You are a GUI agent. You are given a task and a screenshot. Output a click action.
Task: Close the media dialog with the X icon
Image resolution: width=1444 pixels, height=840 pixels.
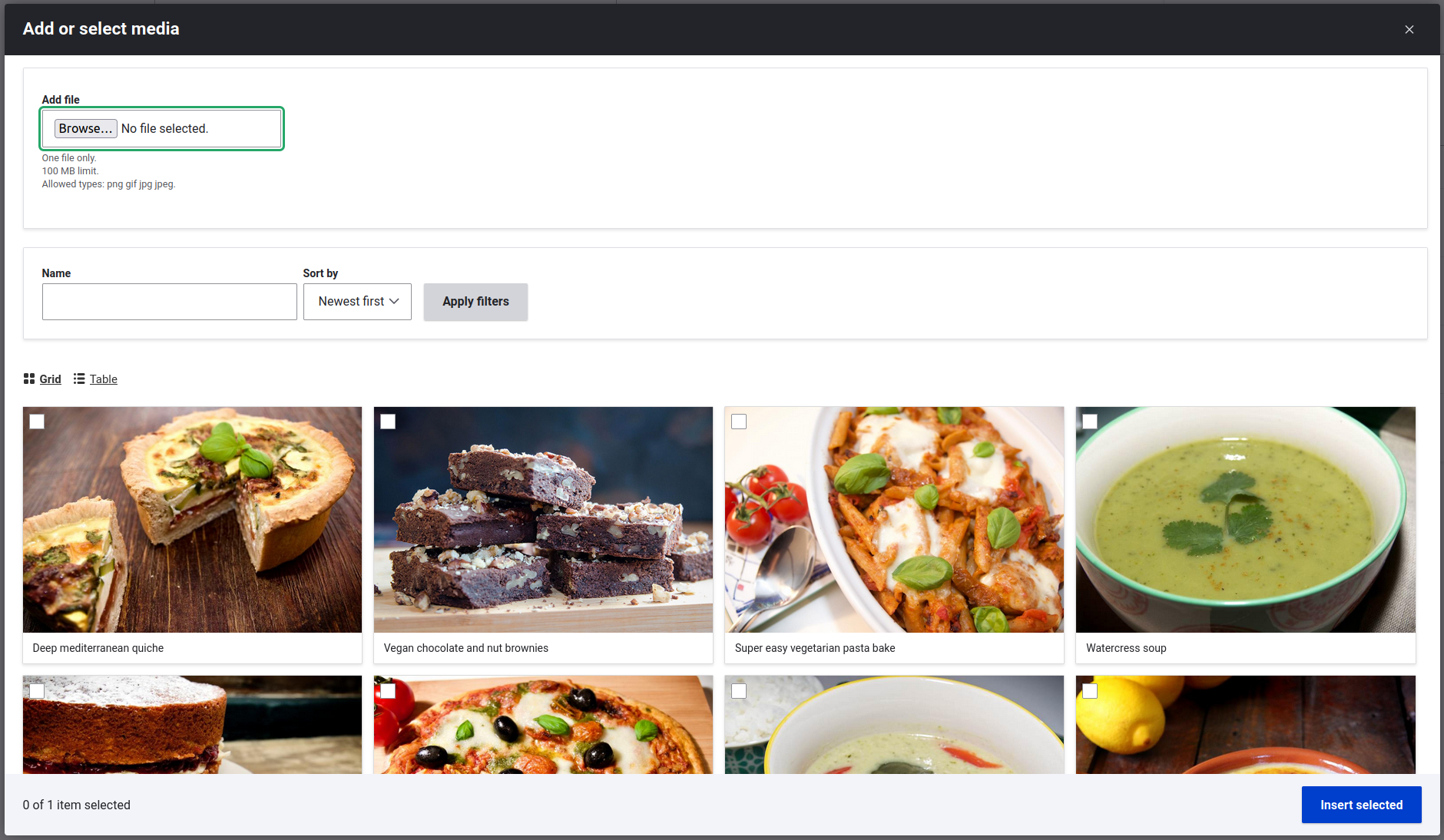[1409, 29]
